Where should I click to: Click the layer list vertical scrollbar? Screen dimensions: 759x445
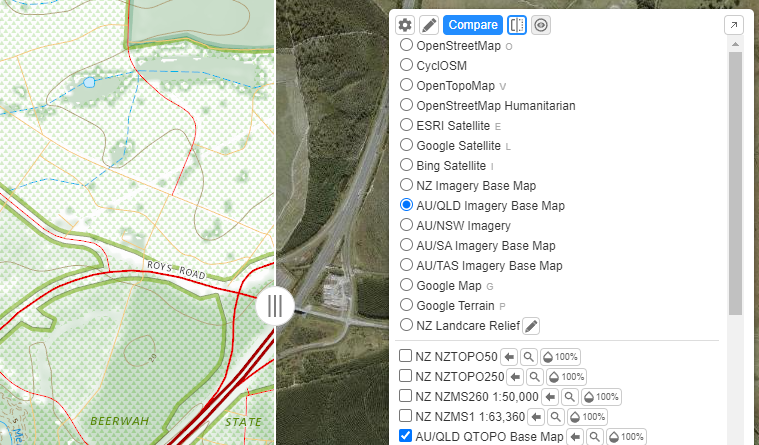(735, 180)
